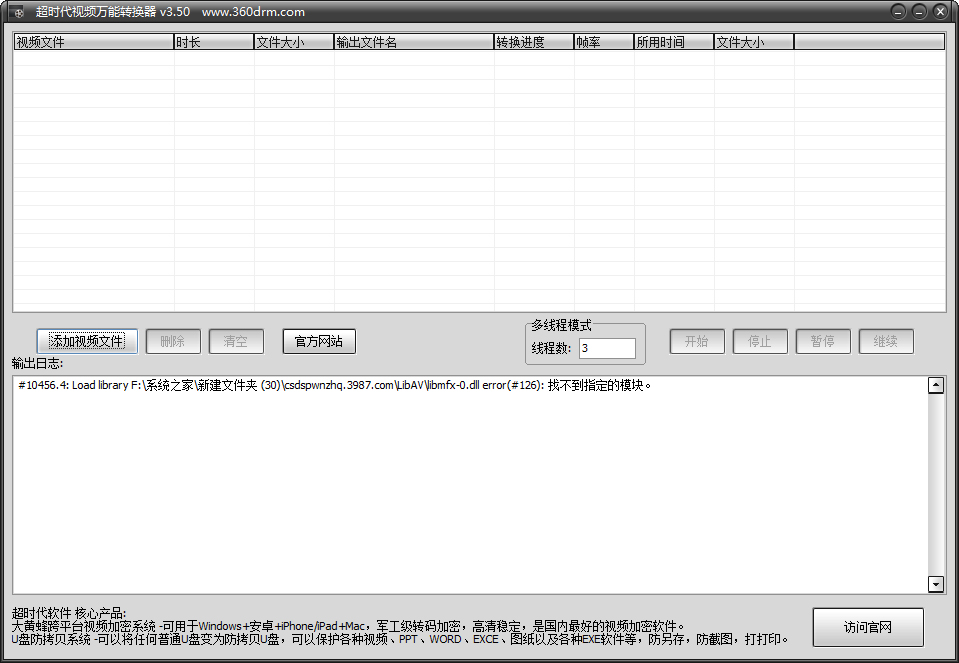Viewport: 959px width, 663px height.
Task: Click the first 文件大小 column header after 时长
Action: click(294, 42)
